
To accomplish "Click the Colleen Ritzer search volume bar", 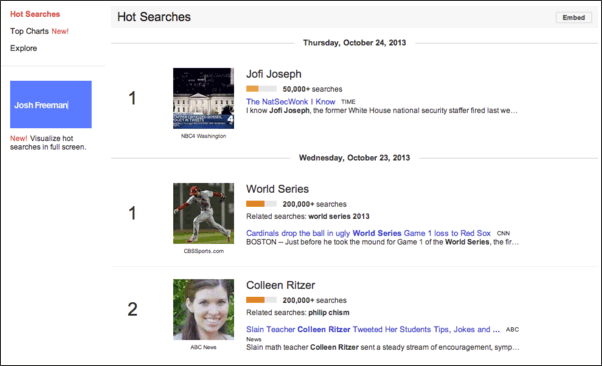I will (261, 300).
